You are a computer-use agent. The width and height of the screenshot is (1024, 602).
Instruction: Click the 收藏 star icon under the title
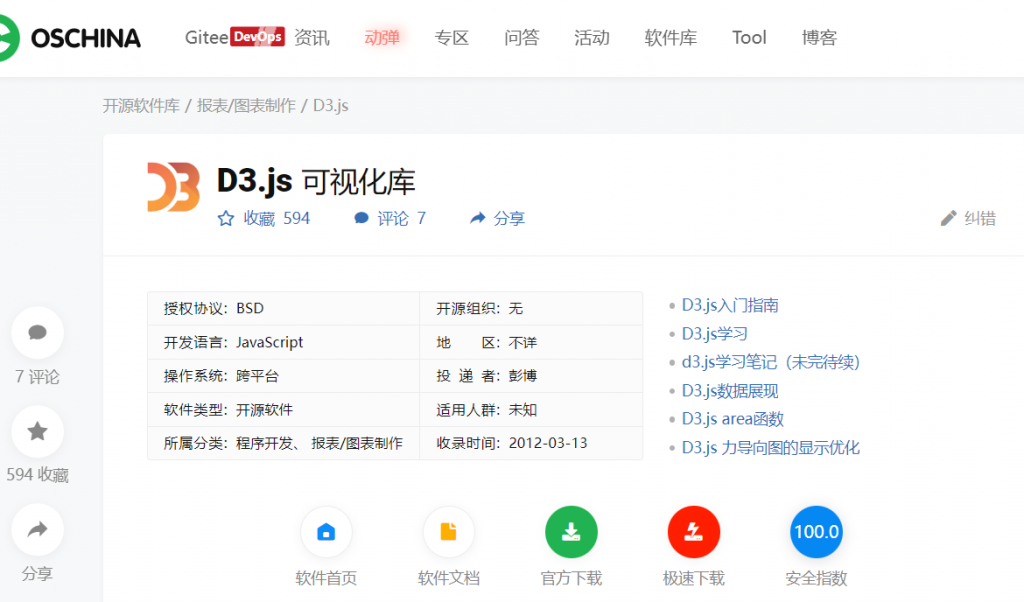pyautogui.click(x=225, y=218)
